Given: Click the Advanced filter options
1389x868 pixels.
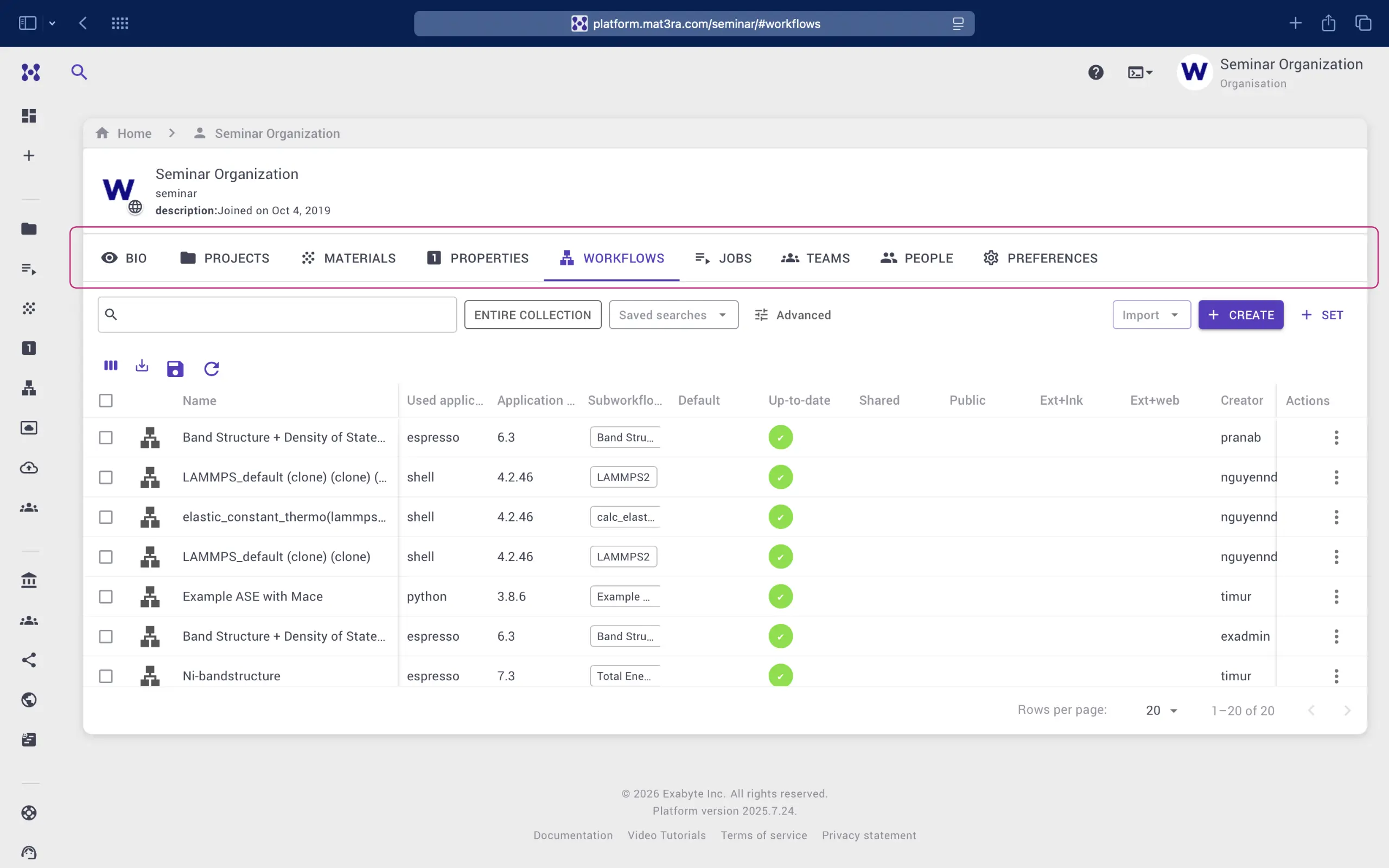Looking at the screenshot, I should 793,315.
